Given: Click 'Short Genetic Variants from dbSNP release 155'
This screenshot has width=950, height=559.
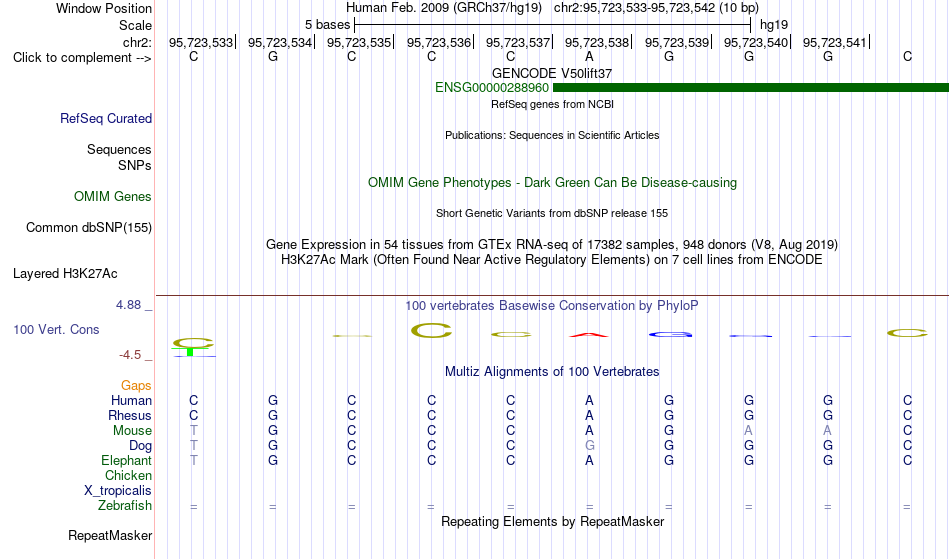Looking at the screenshot, I should click(x=552, y=213).
